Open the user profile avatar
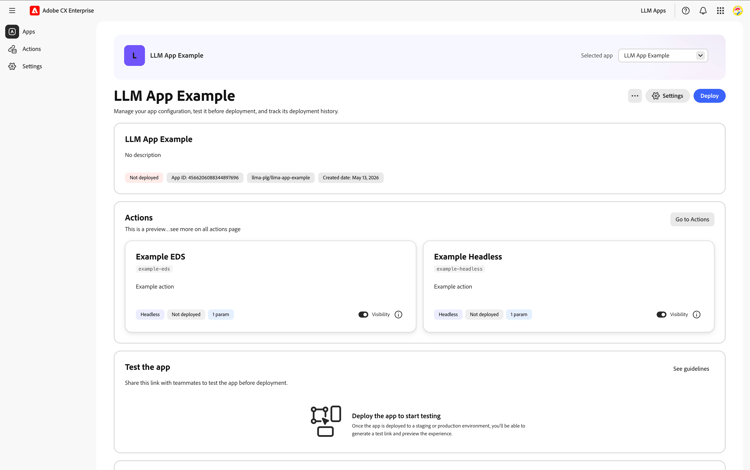Viewport: 750px width, 470px height. click(738, 11)
